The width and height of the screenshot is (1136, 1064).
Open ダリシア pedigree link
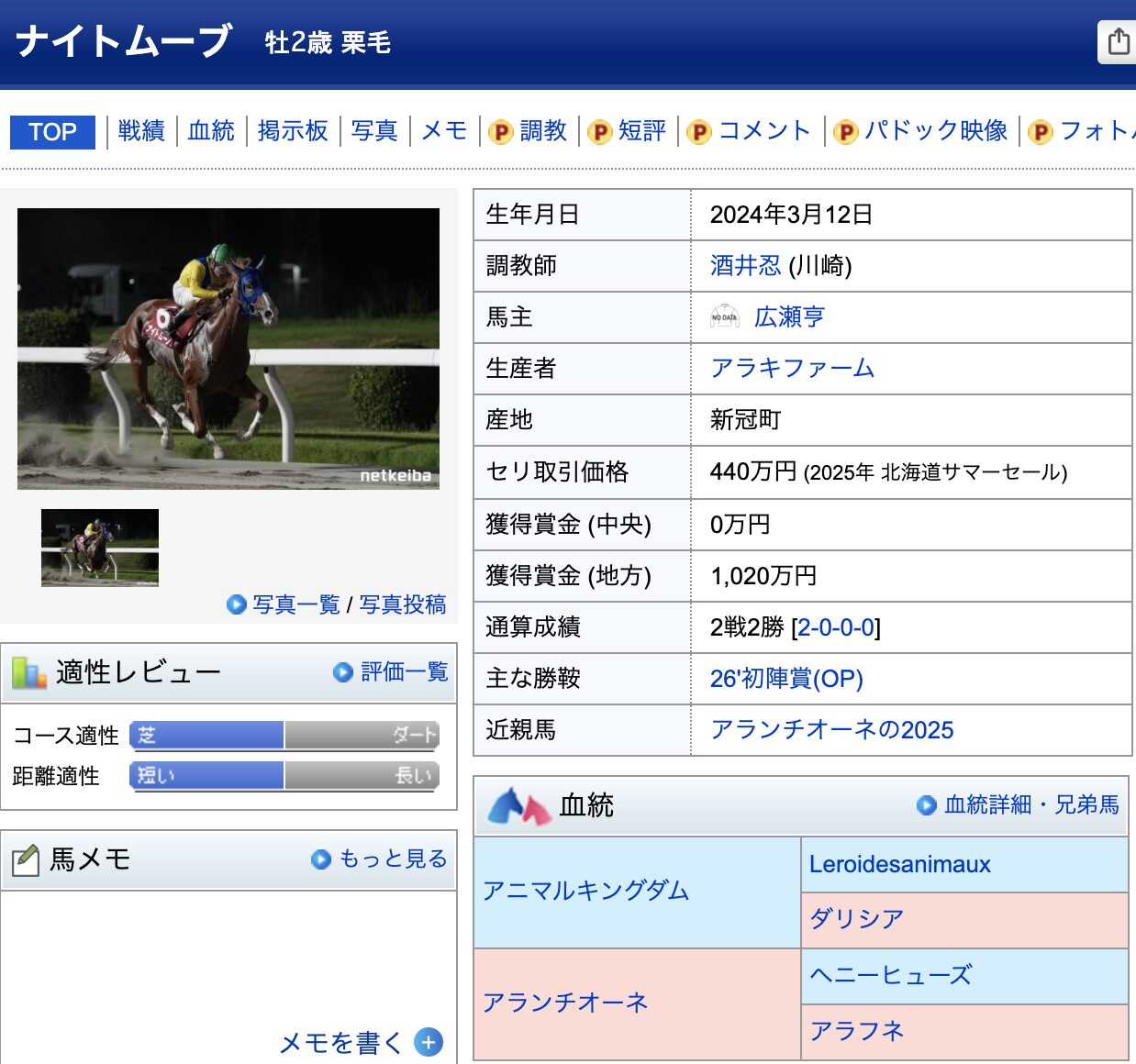[x=857, y=919]
